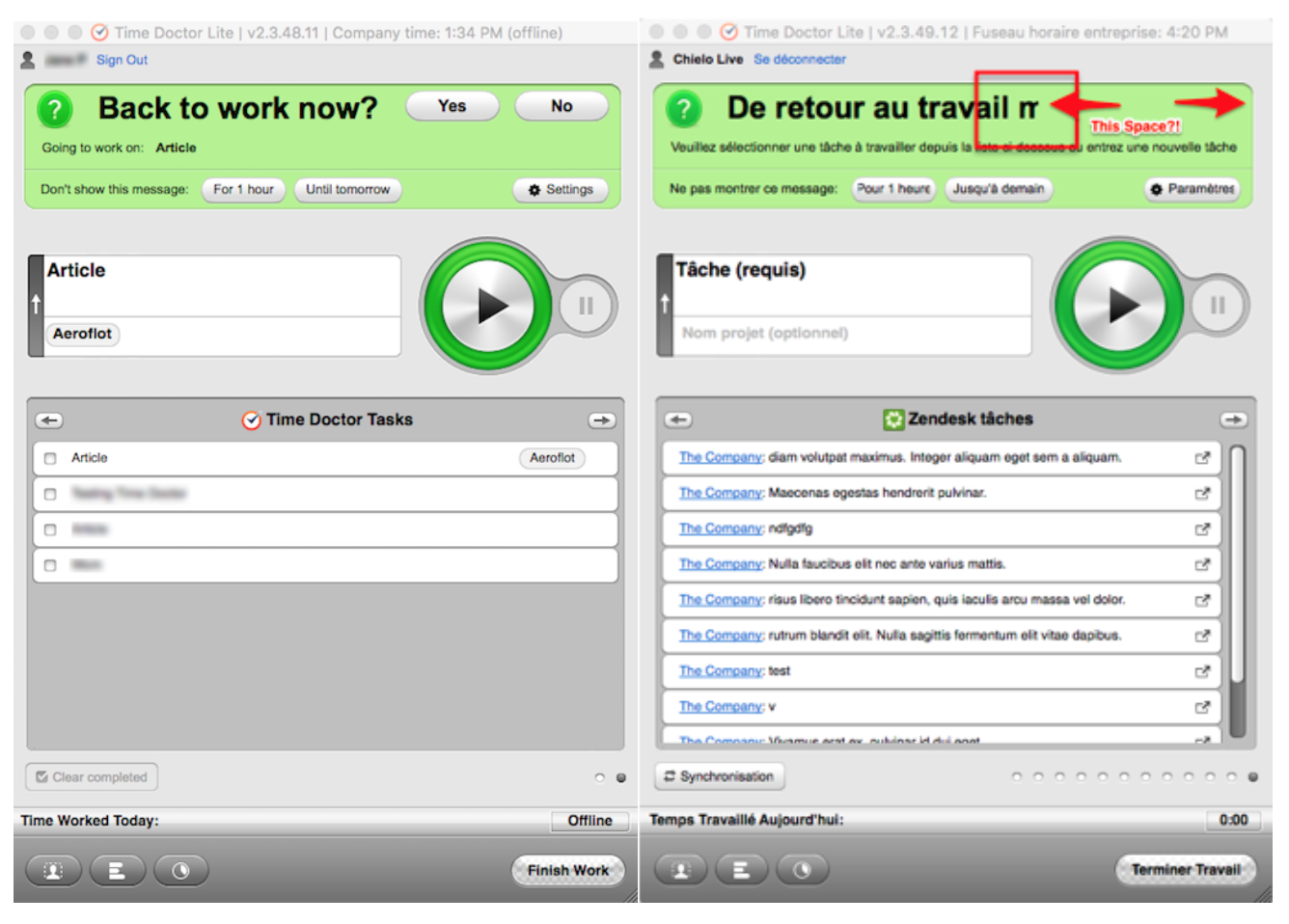Viewport: 1289px width, 924px height.
Task: Open Settings in English window banner
Action: click(561, 190)
